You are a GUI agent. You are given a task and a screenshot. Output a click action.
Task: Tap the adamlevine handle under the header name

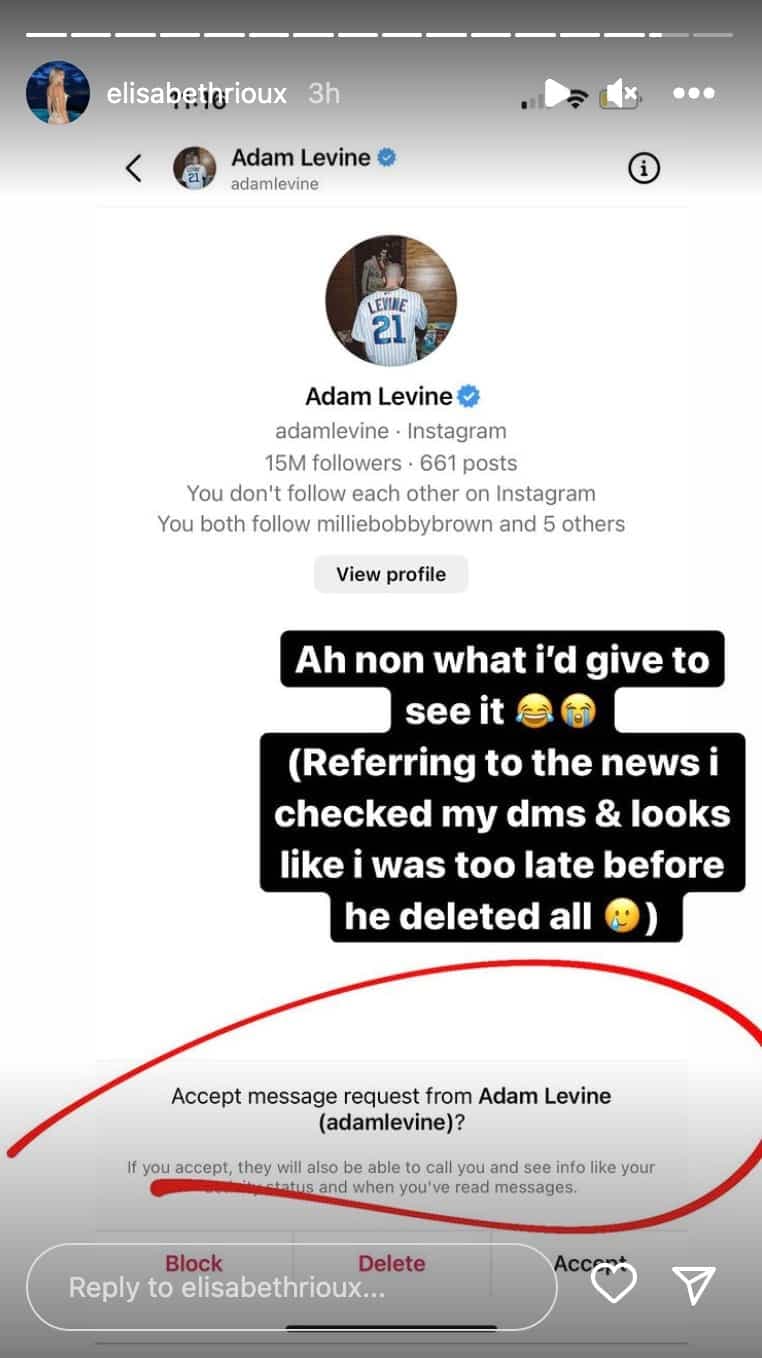pyautogui.click(x=275, y=184)
